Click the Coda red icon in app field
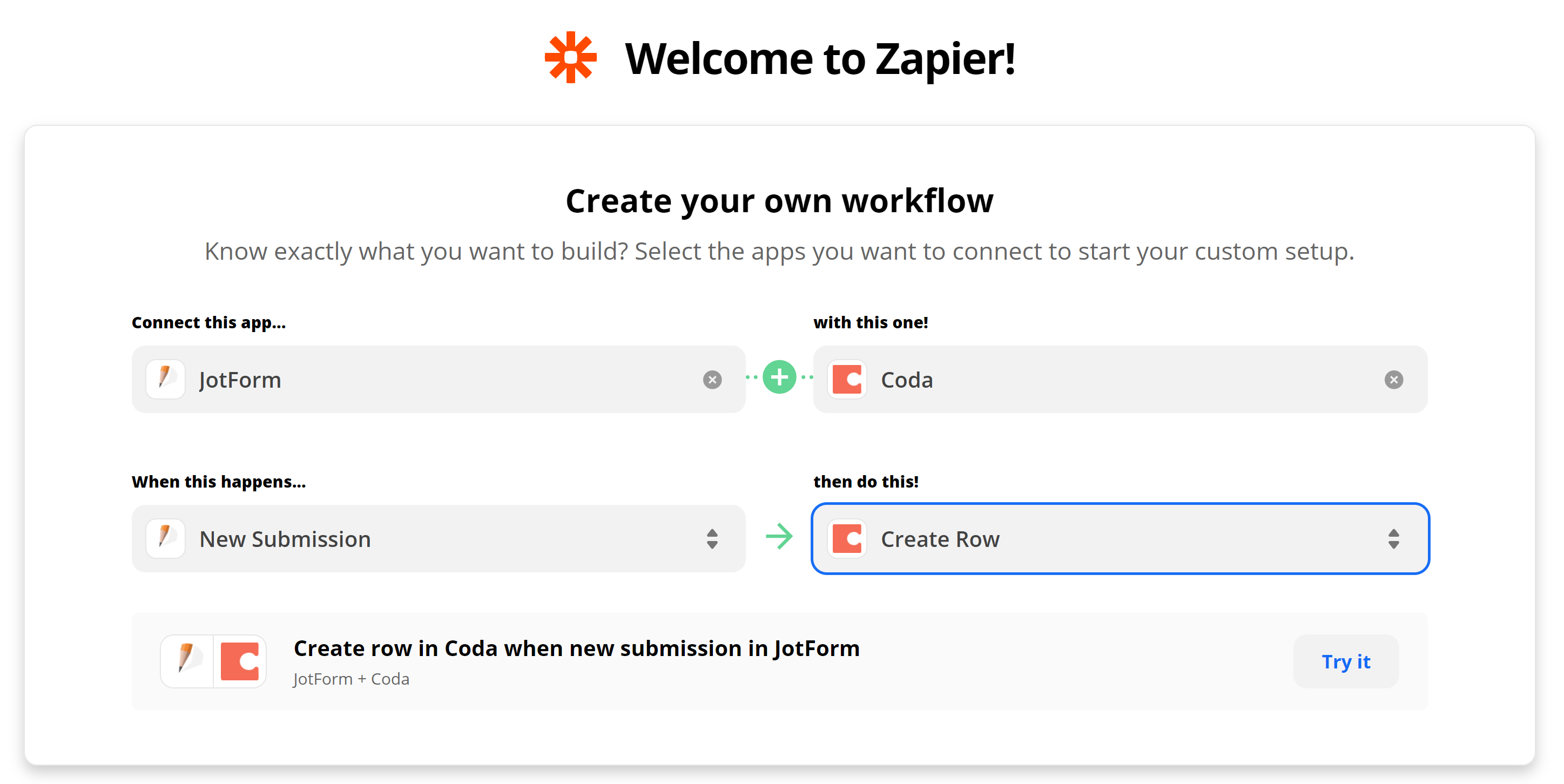Image resolution: width=1564 pixels, height=784 pixels. click(846, 379)
